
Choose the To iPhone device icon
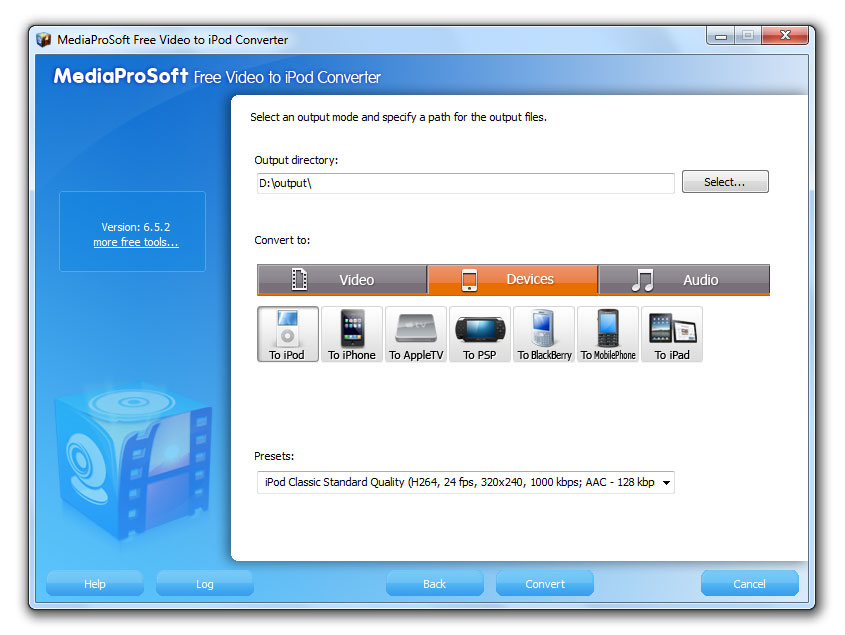(352, 334)
